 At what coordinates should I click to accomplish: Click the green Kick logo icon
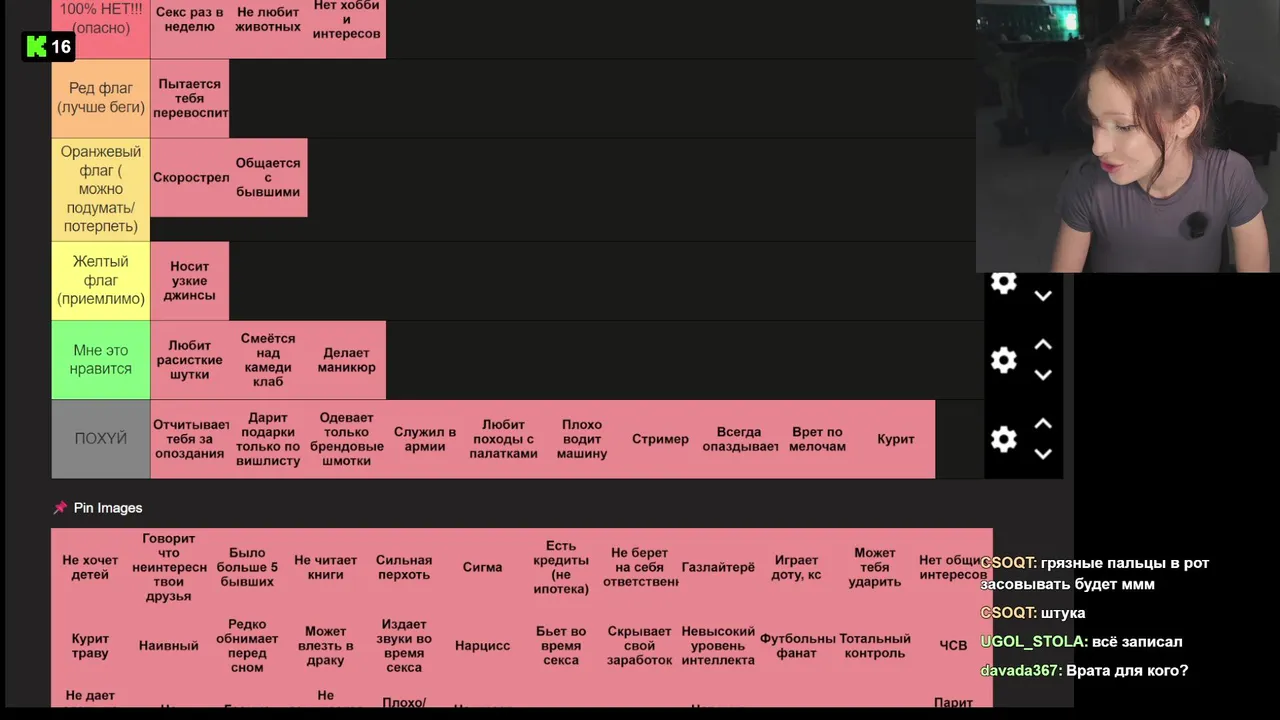coord(36,46)
